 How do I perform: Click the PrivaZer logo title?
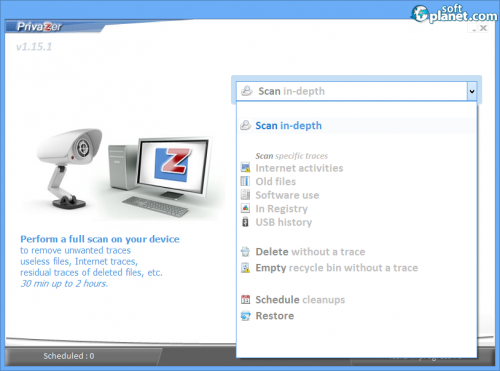point(39,27)
